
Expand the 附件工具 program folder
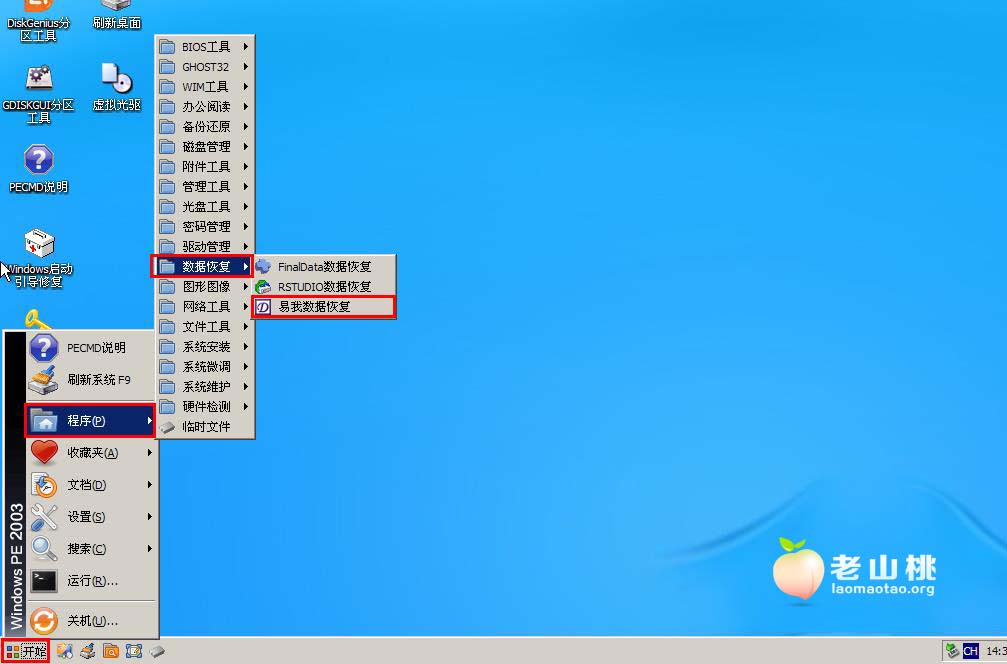pos(205,166)
